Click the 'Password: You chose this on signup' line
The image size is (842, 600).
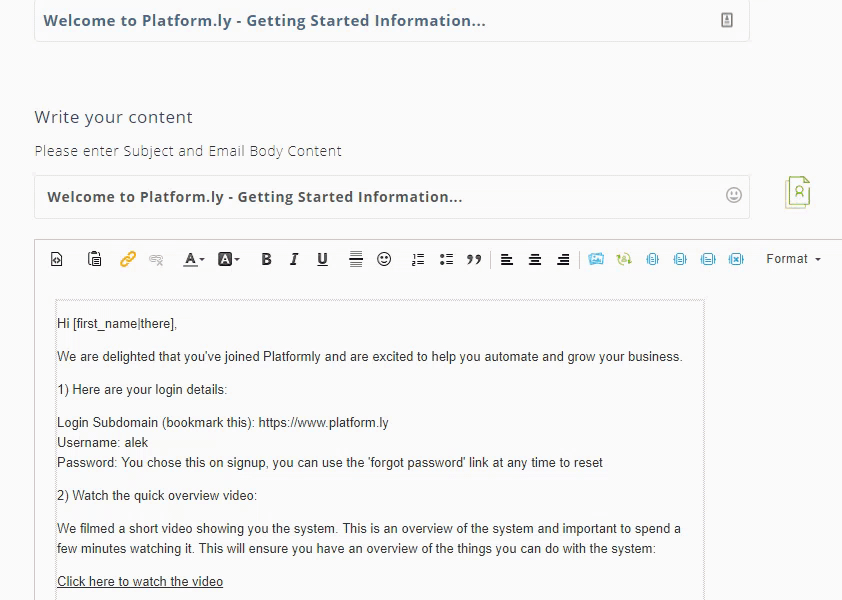tap(330, 462)
